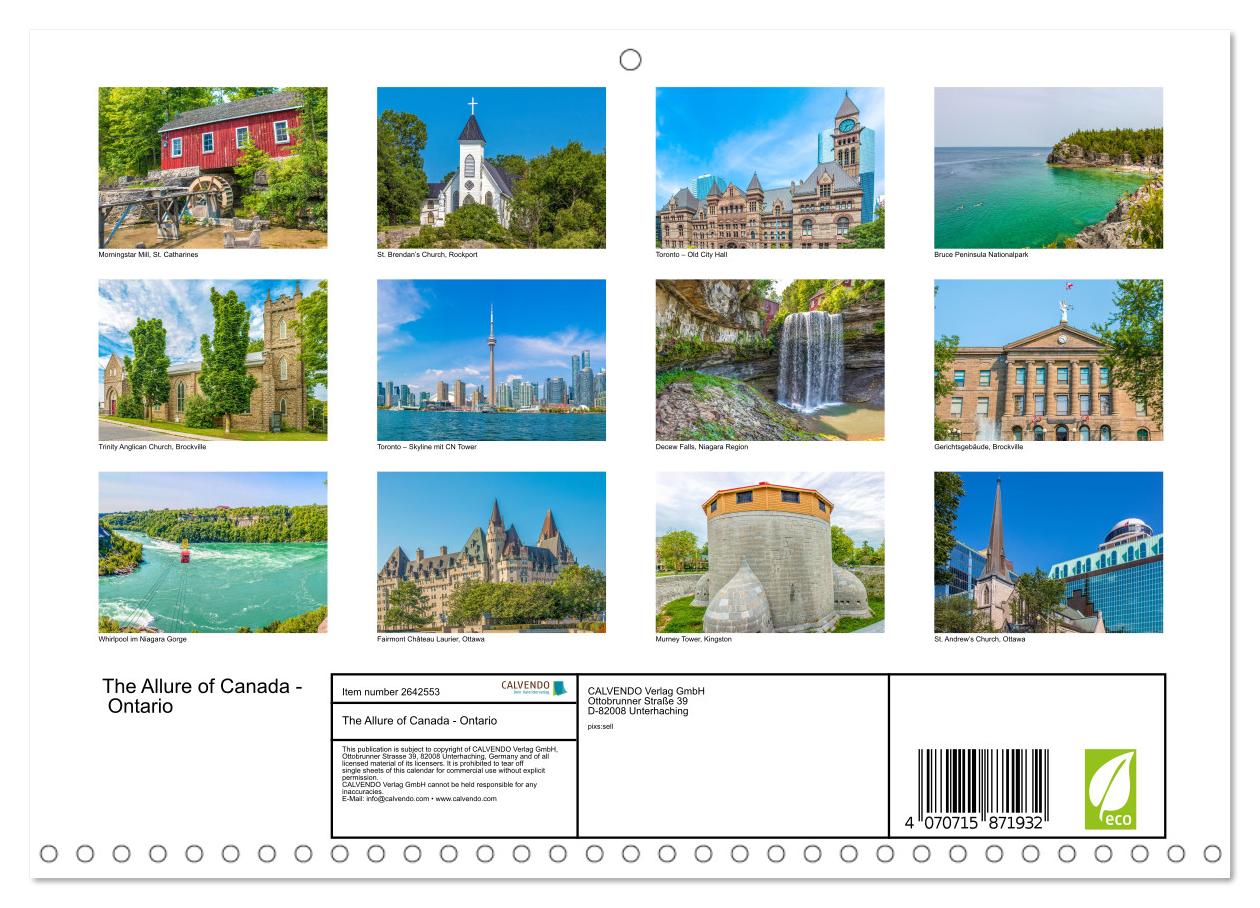
Task: Click the large calendar title at bottom left
Action: [202, 696]
